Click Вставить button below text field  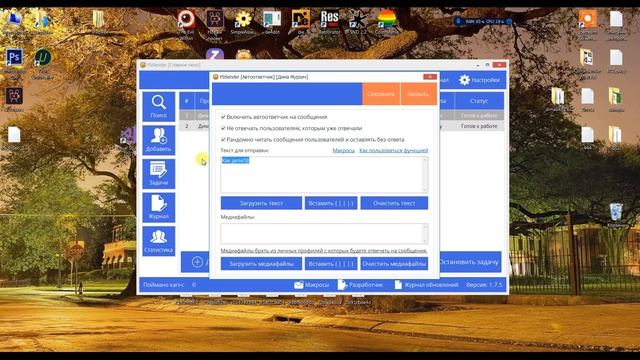tap(331, 203)
